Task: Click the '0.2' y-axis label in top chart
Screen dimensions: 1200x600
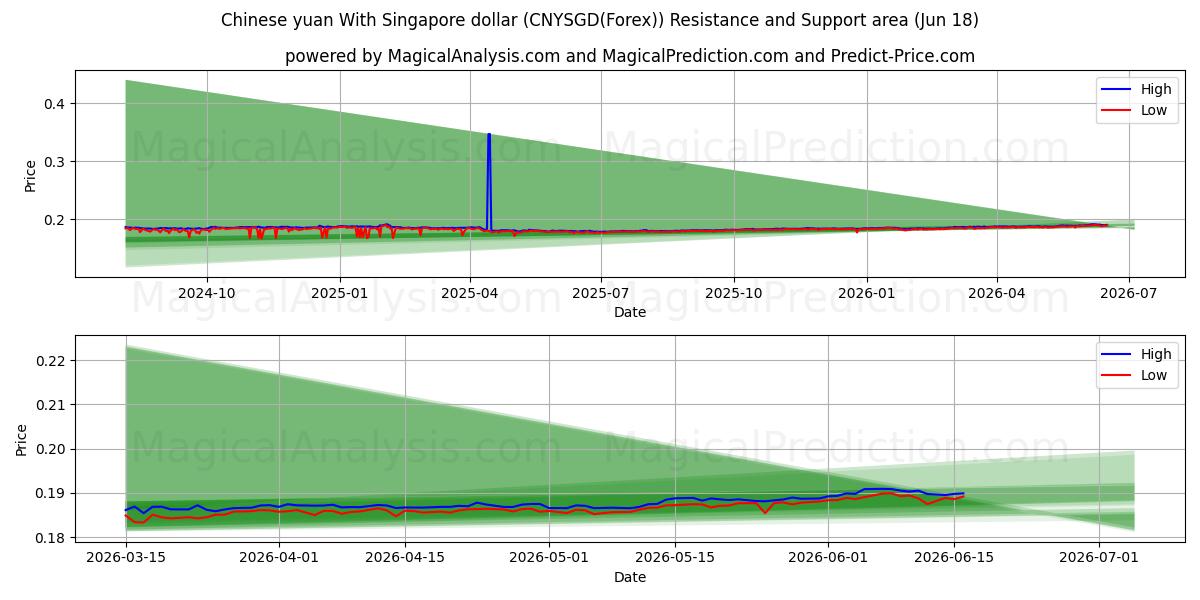Action: [55, 220]
